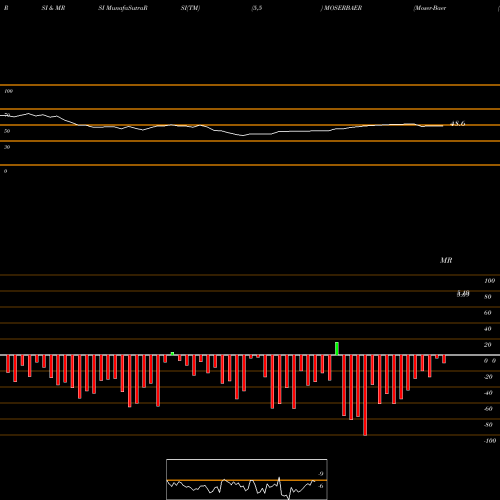This screenshot has width=500, height=500.
Task: Click the overlapping value text left of the 80 axis label in MR chart
Action: pyautogui.click(x=463, y=294)
